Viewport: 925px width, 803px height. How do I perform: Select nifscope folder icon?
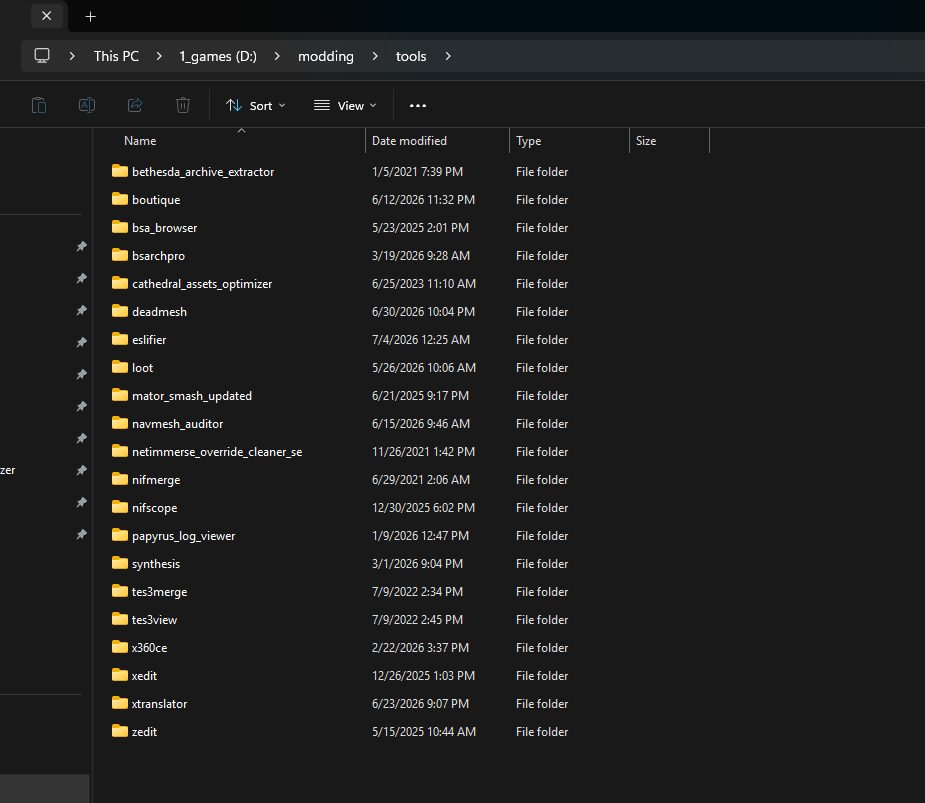click(120, 507)
